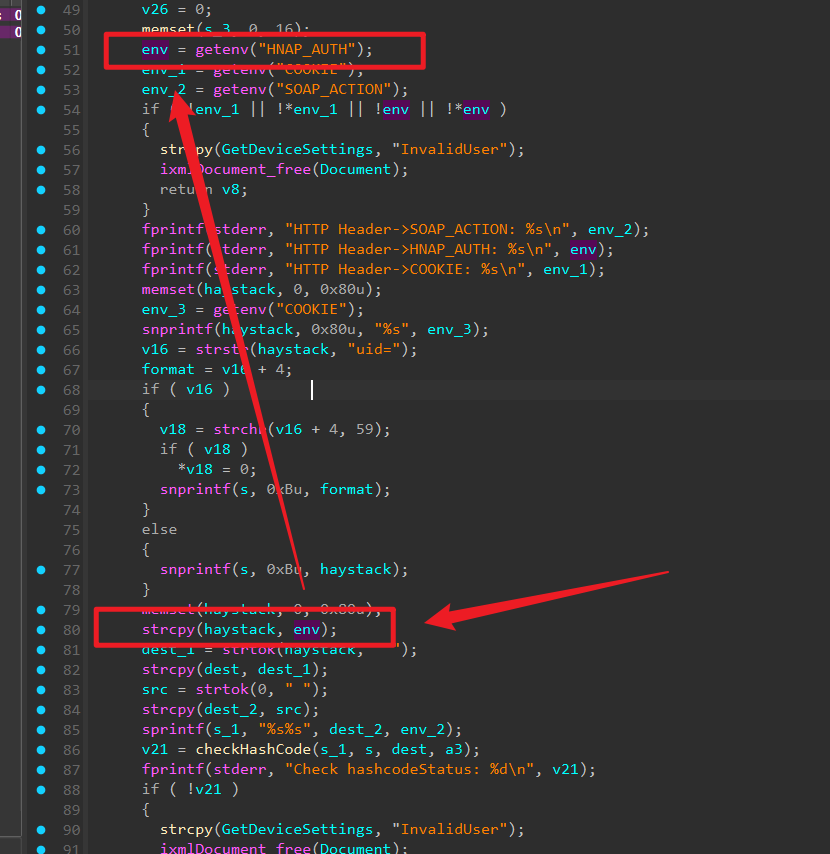The width and height of the screenshot is (830, 854).
Task: Click the breakpoint dot beside line 60
Action: click(x=41, y=230)
